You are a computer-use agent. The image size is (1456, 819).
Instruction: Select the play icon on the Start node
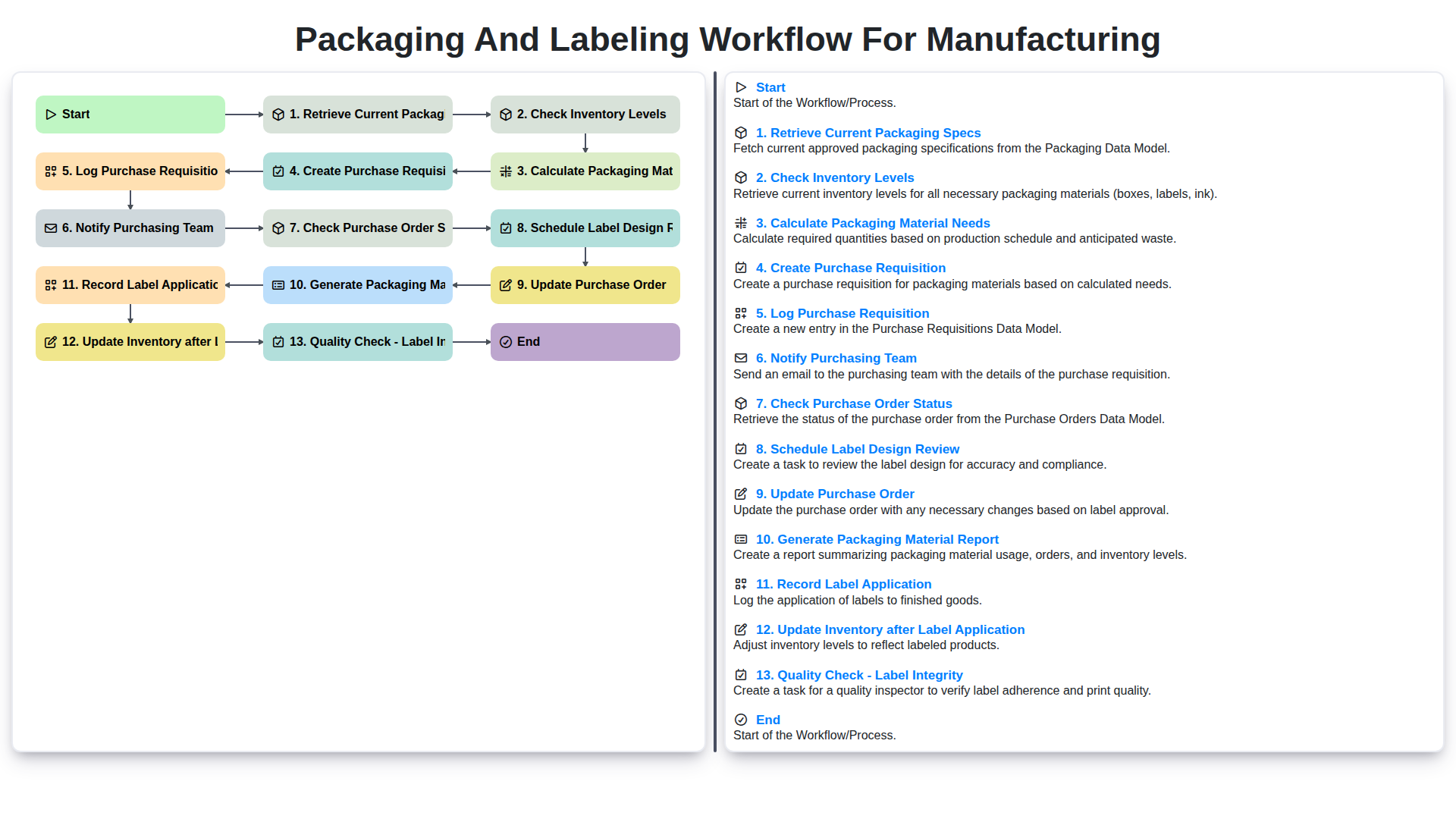click(52, 114)
